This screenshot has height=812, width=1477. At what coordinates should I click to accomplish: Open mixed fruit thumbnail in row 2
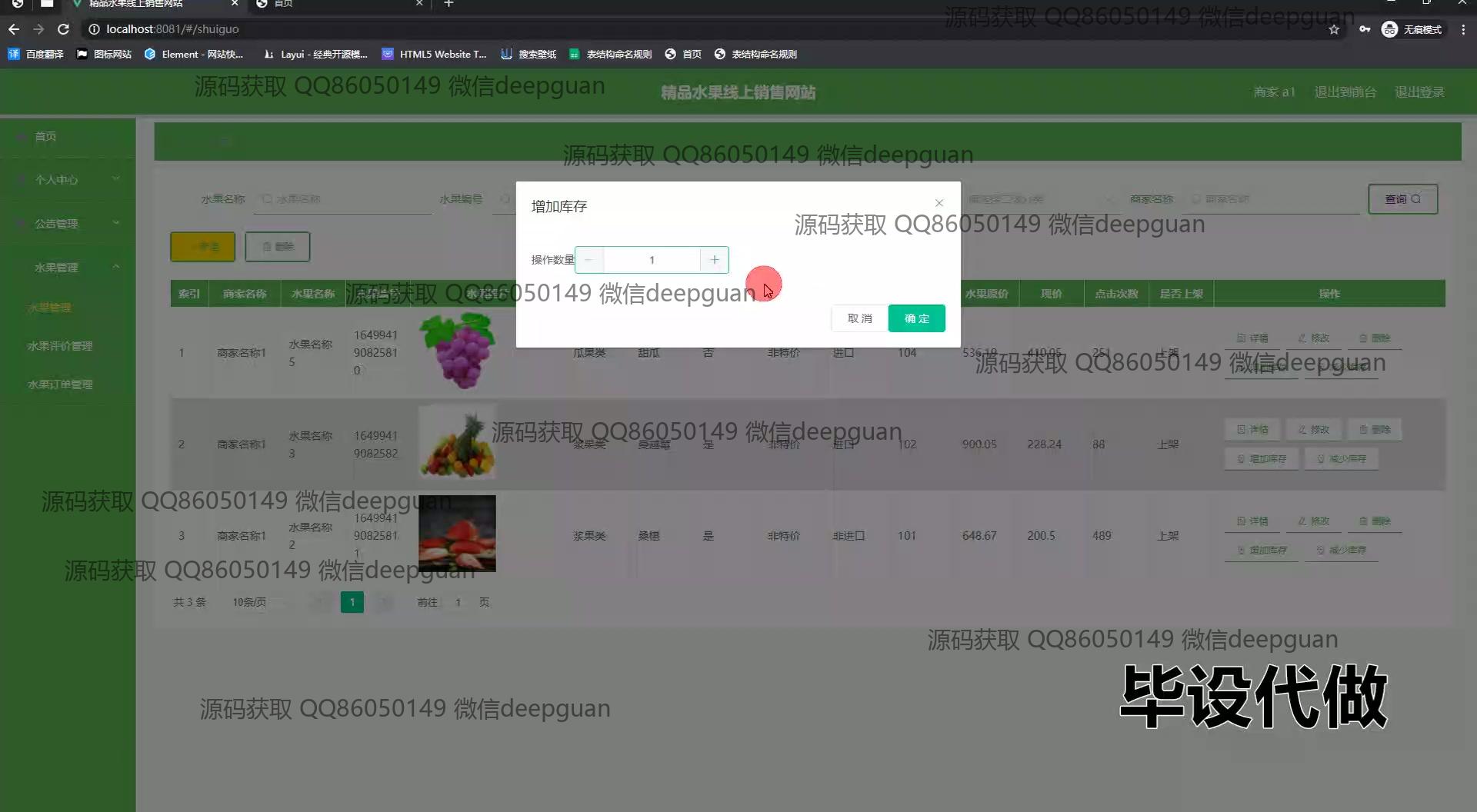tap(458, 442)
